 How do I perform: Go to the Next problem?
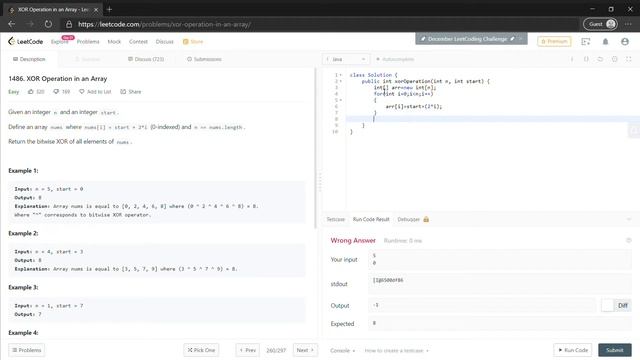point(305,350)
